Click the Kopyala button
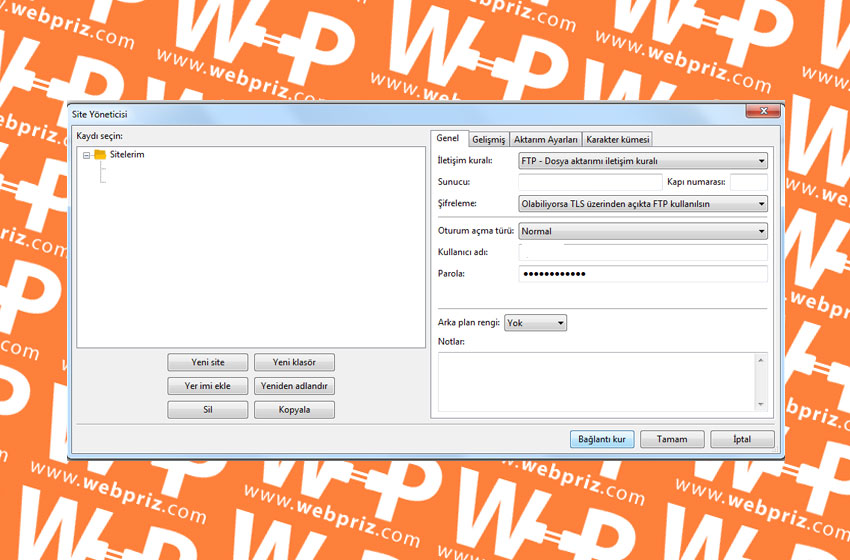 pos(294,410)
